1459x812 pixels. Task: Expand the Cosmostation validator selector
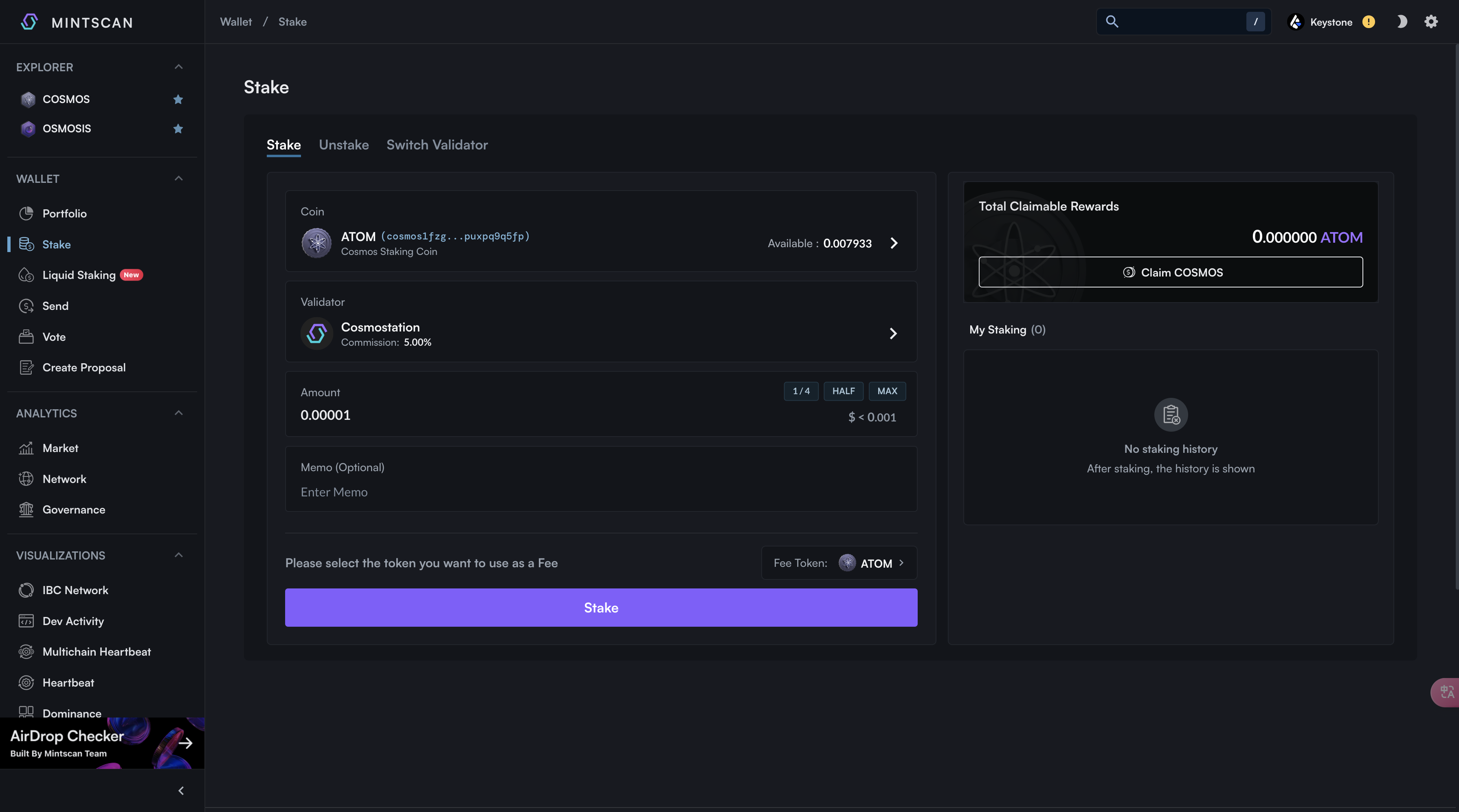892,334
